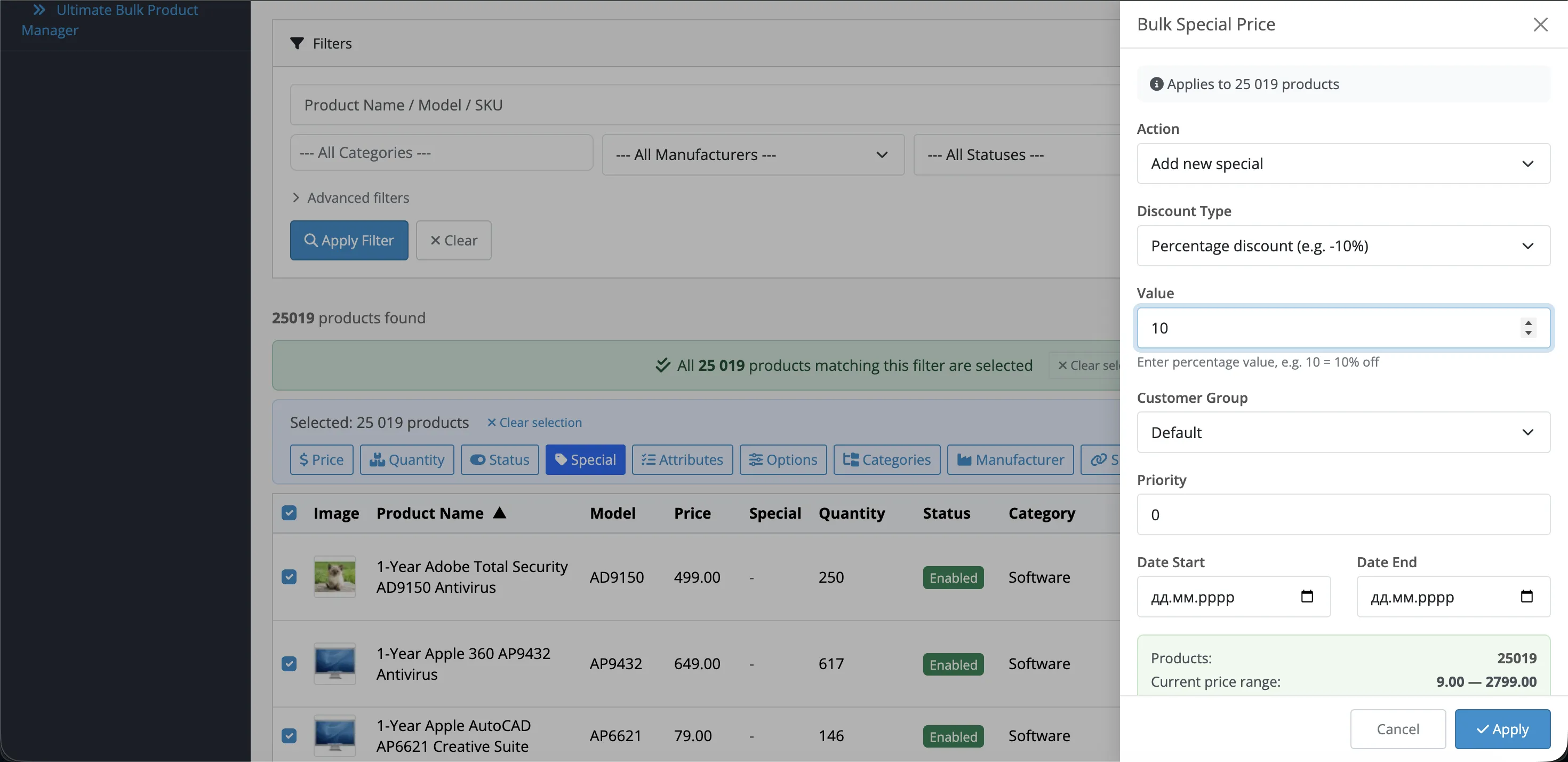Viewport: 1568px width, 762px height.
Task: Open the Customer Group dropdown
Action: [x=1343, y=432]
